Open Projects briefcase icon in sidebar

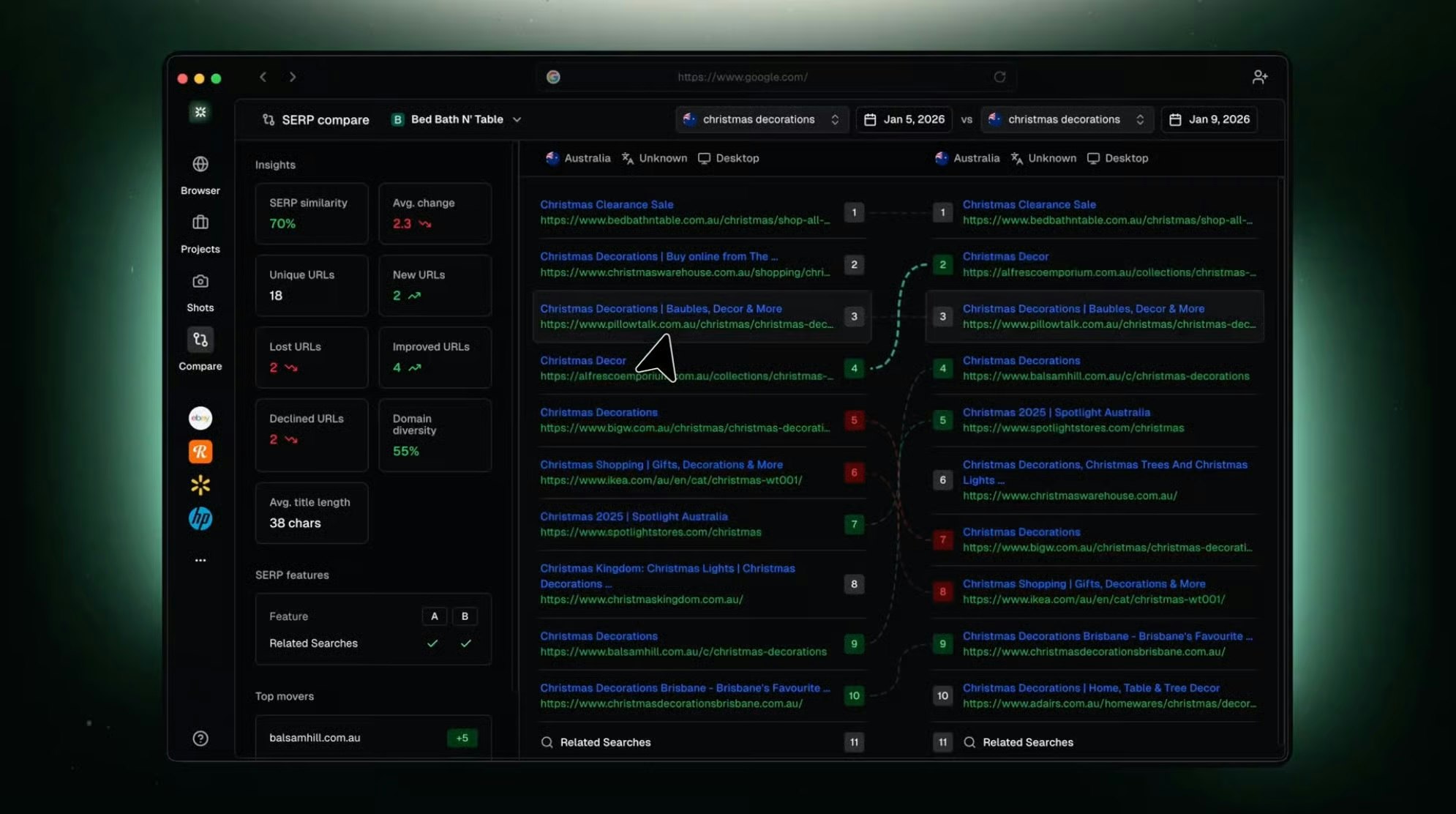[x=200, y=223]
